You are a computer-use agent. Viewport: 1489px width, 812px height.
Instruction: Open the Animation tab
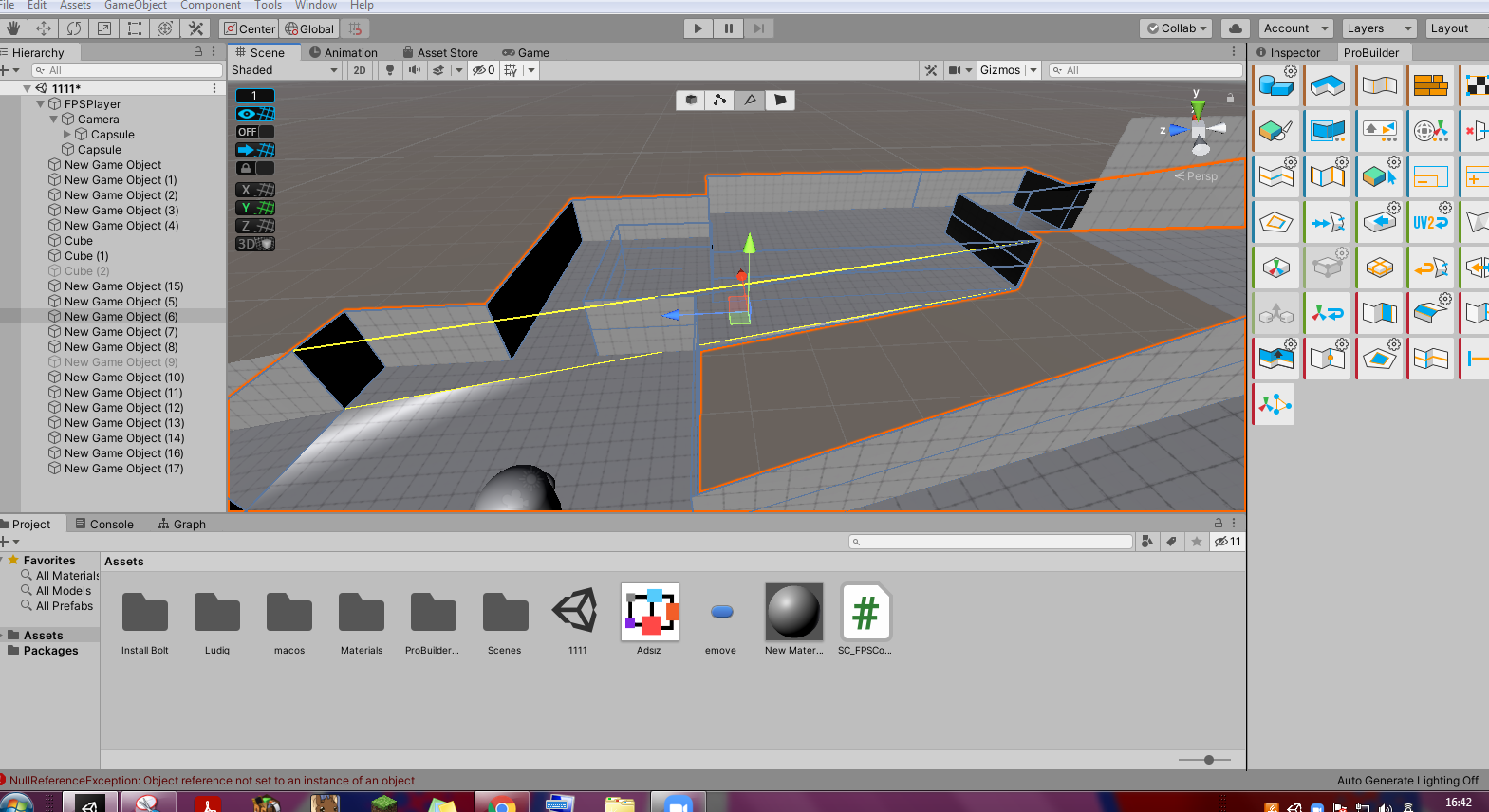pyautogui.click(x=344, y=53)
